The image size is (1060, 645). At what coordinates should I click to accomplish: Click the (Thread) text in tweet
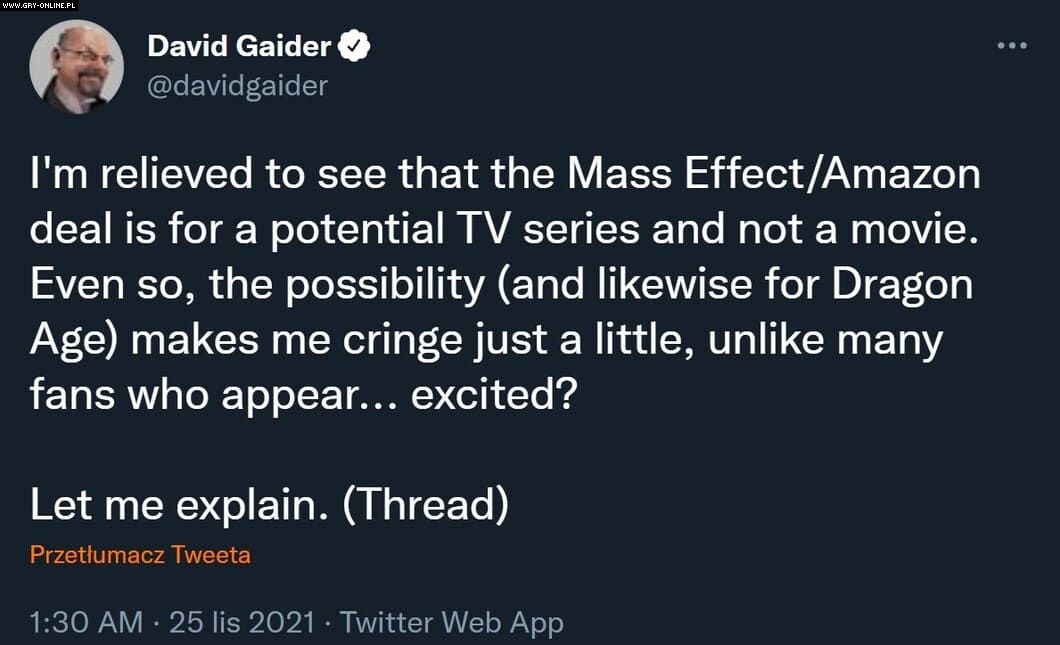click(424, 505)
